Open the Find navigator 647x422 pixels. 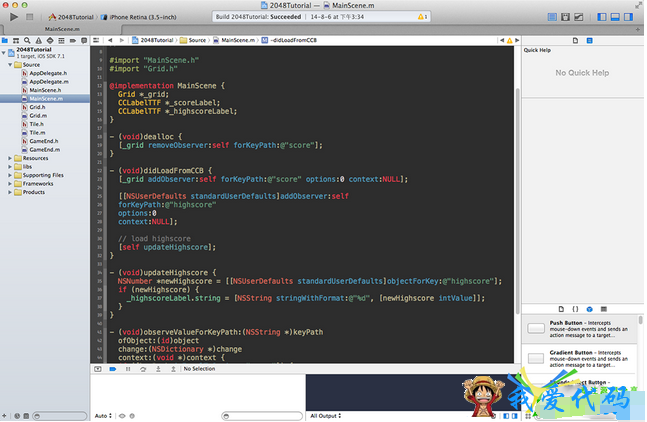(27, 40)
